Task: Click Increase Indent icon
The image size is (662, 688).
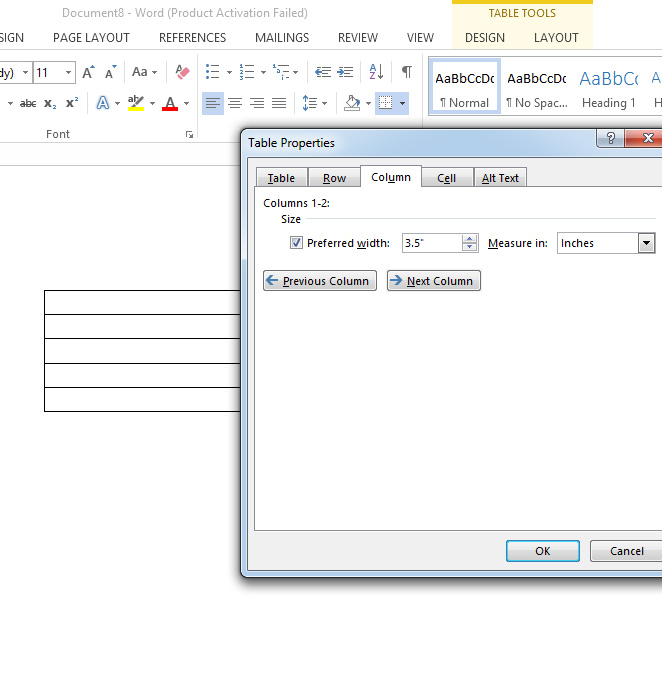Action: [345, 72]
